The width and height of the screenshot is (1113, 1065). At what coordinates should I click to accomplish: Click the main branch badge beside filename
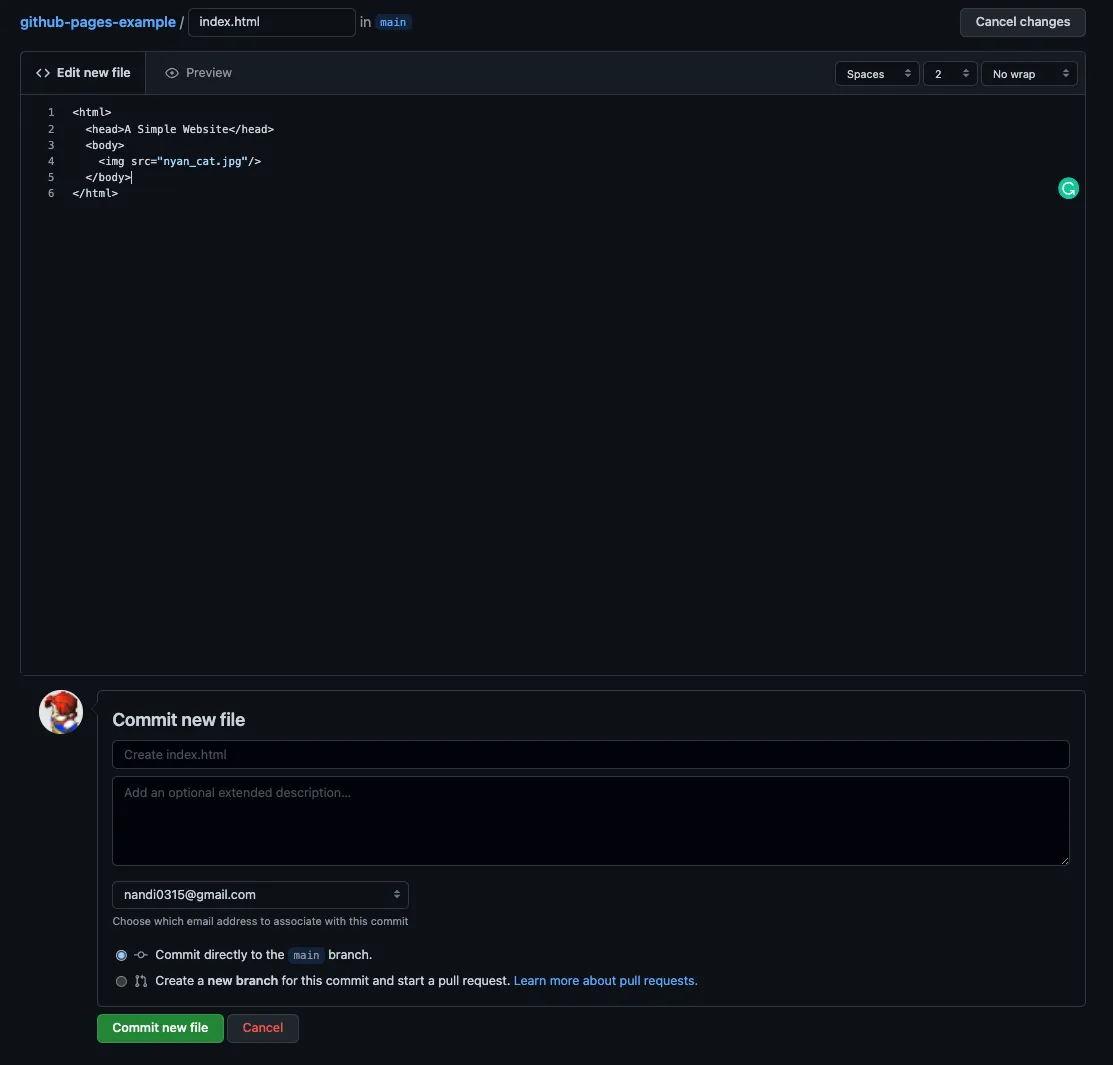392,21
